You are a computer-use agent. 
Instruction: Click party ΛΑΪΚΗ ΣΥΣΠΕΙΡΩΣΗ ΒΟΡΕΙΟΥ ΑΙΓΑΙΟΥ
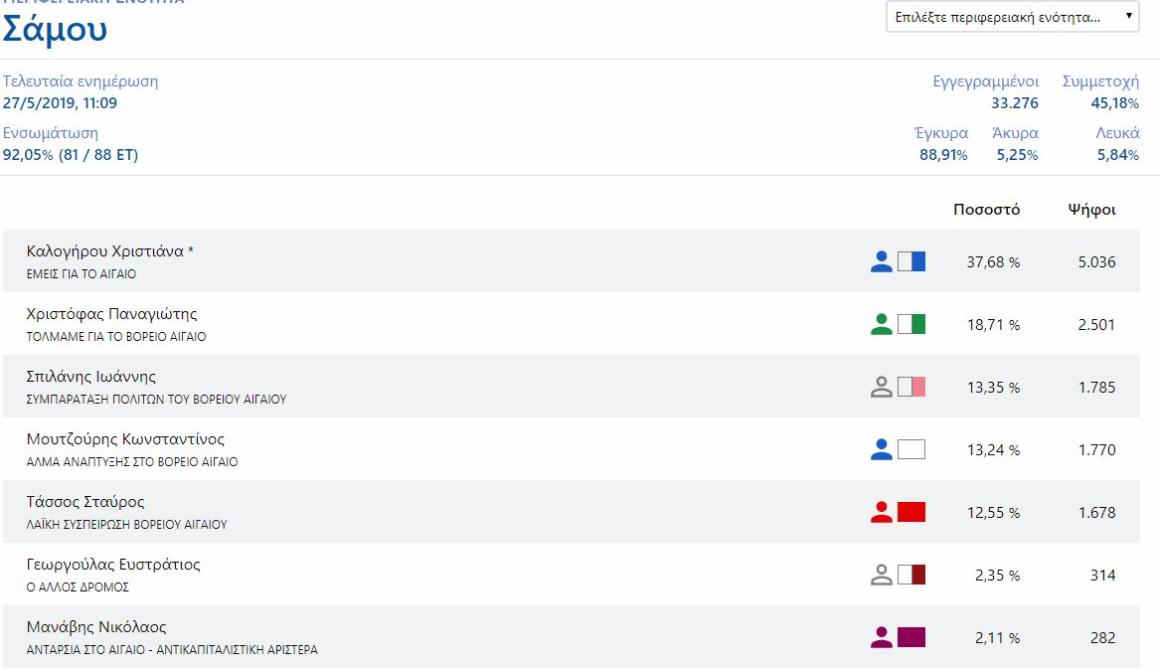[127, 524]
